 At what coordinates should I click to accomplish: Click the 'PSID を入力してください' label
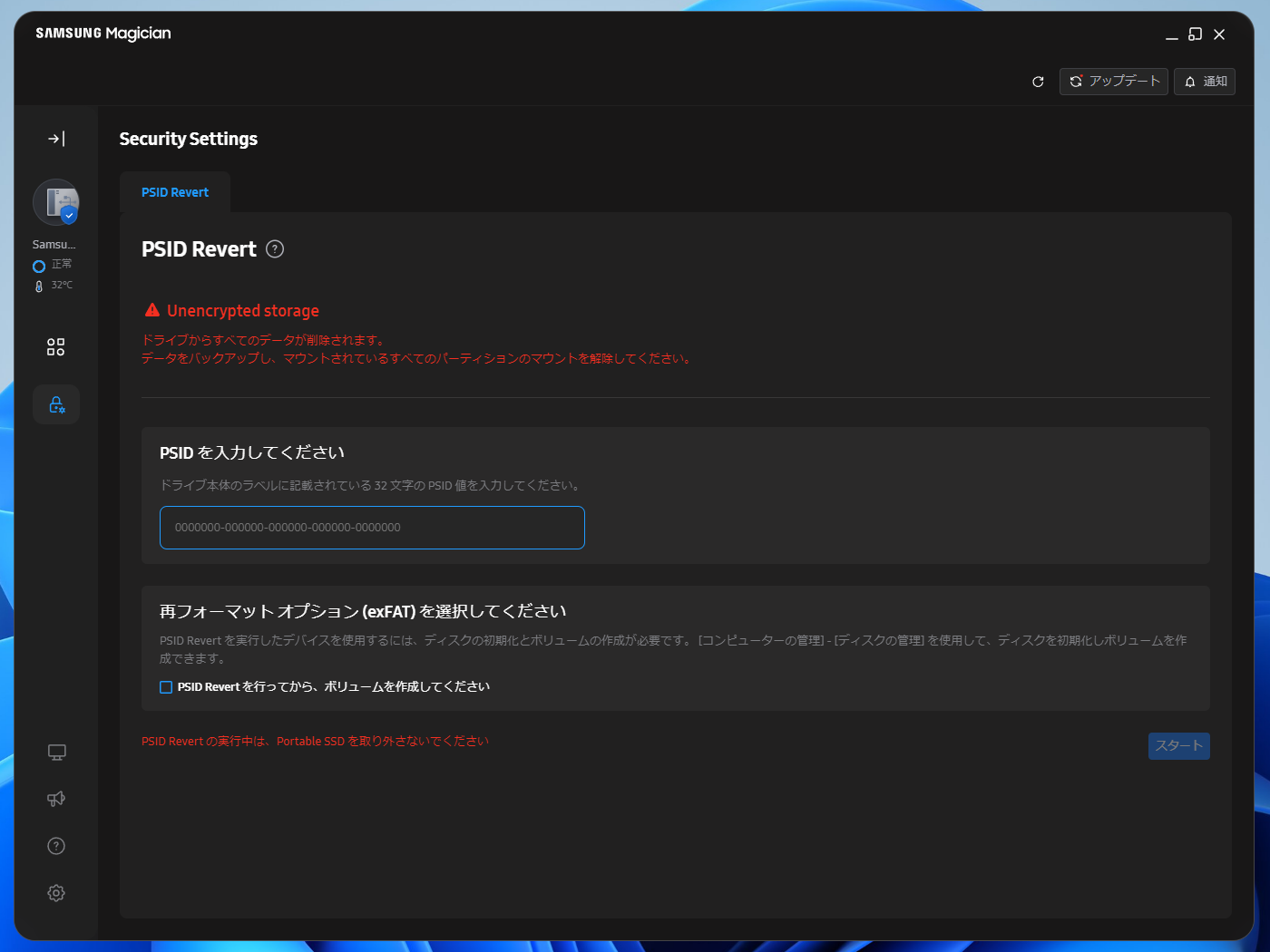[x=252, y=452]
